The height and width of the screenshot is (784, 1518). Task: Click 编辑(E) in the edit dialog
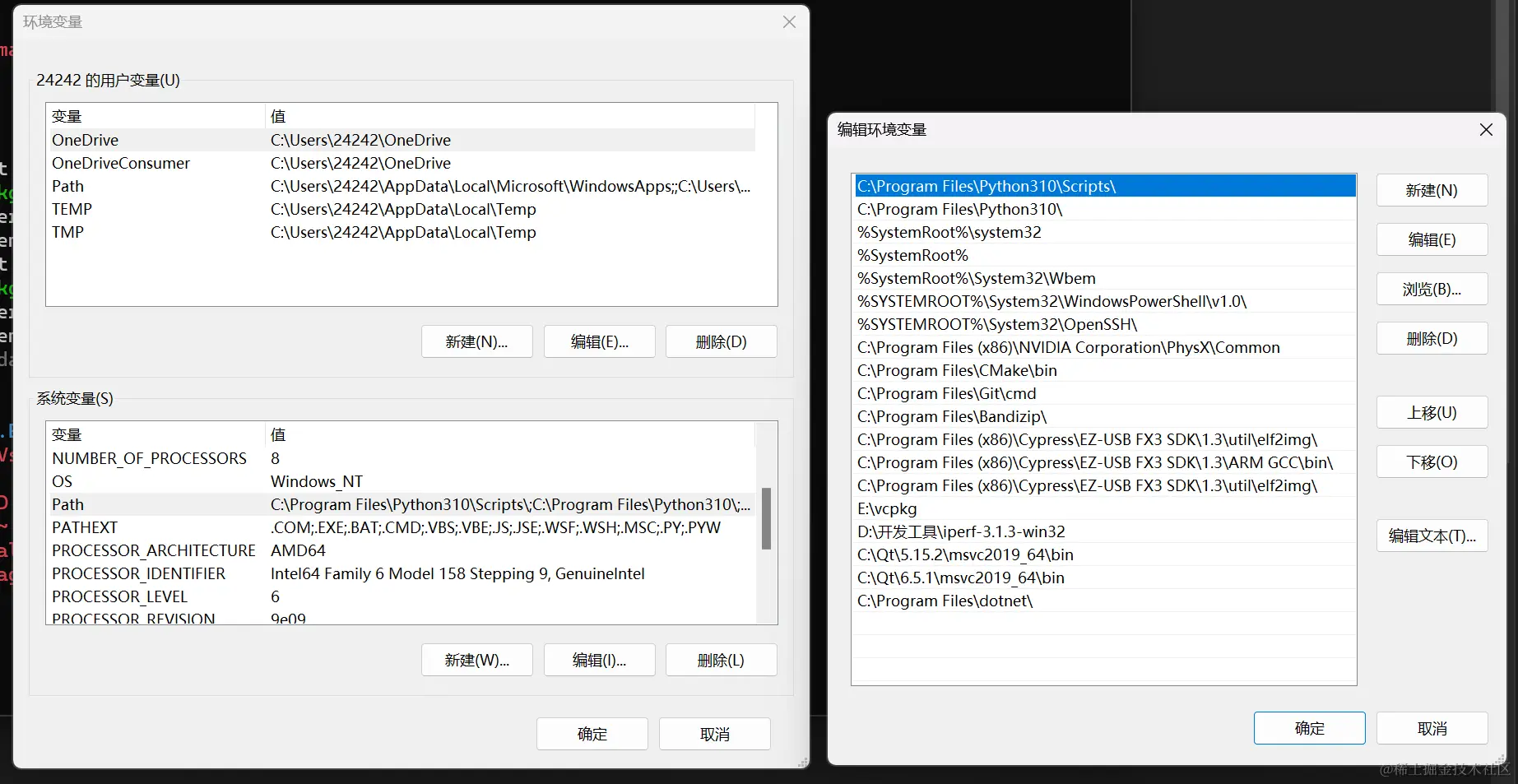[1432, 239]
